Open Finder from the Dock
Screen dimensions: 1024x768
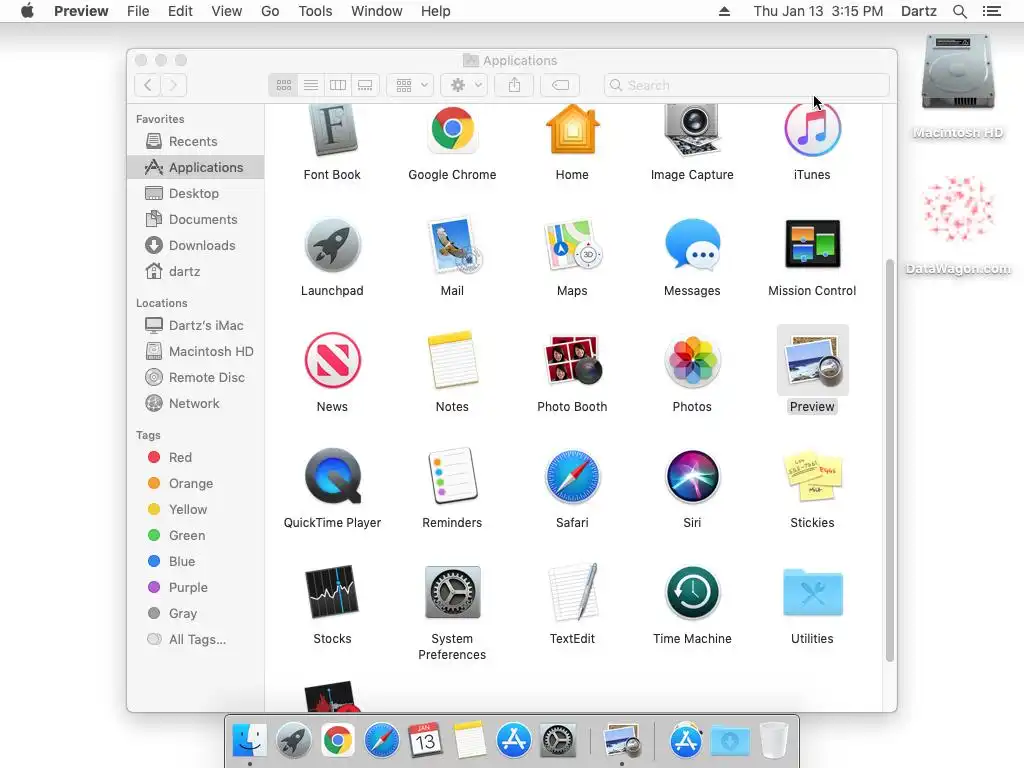pos(249,740)
